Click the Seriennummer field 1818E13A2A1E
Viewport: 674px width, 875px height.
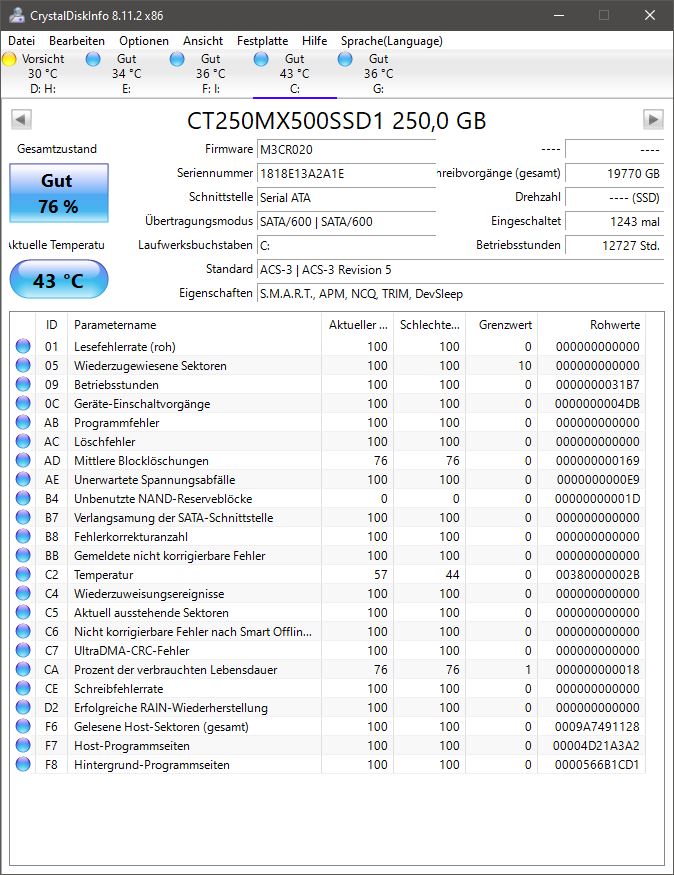pyautogui.click(x=346, y=174)
